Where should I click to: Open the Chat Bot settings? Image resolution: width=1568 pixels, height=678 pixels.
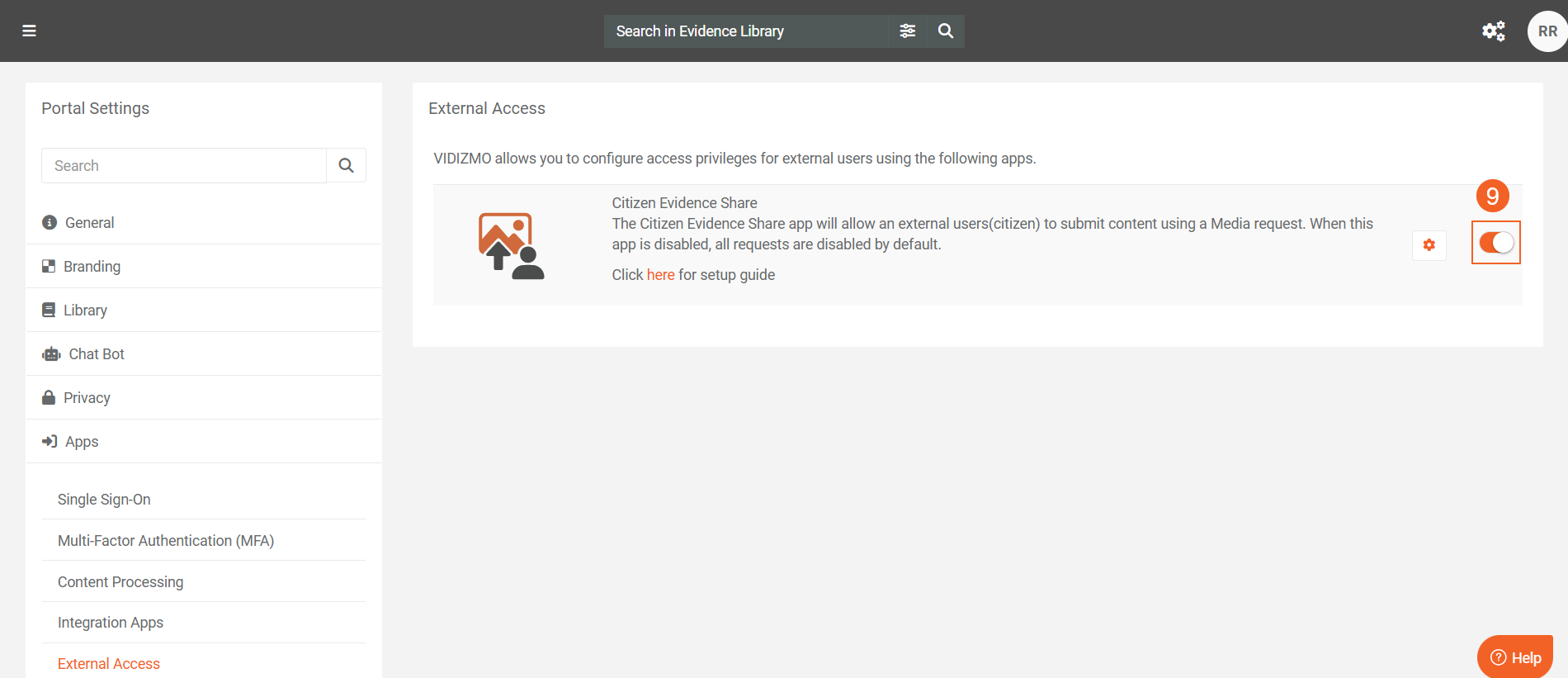click(x=96, y=354)
